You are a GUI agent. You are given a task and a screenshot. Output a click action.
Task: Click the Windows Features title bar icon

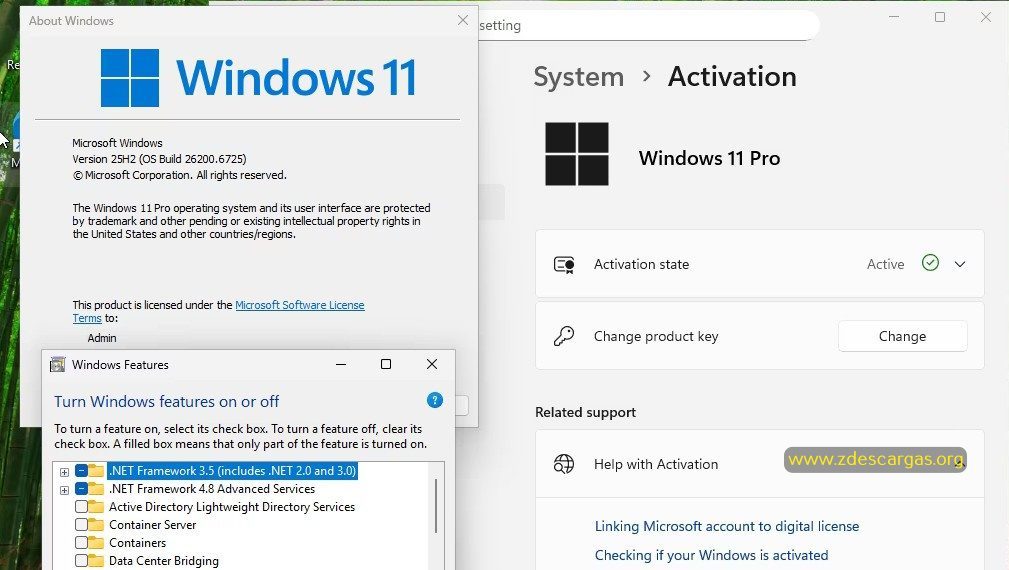click(57, 365)
